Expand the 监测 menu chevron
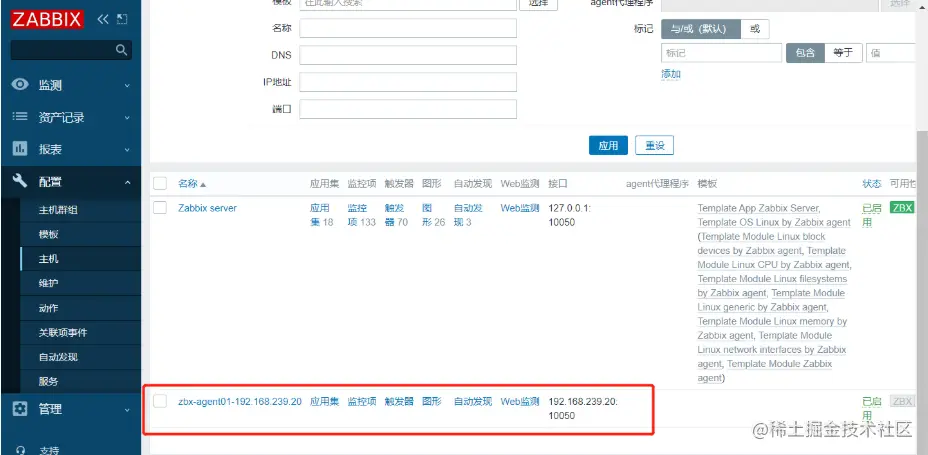Screen dimensions: 928x455 [127, 86]
